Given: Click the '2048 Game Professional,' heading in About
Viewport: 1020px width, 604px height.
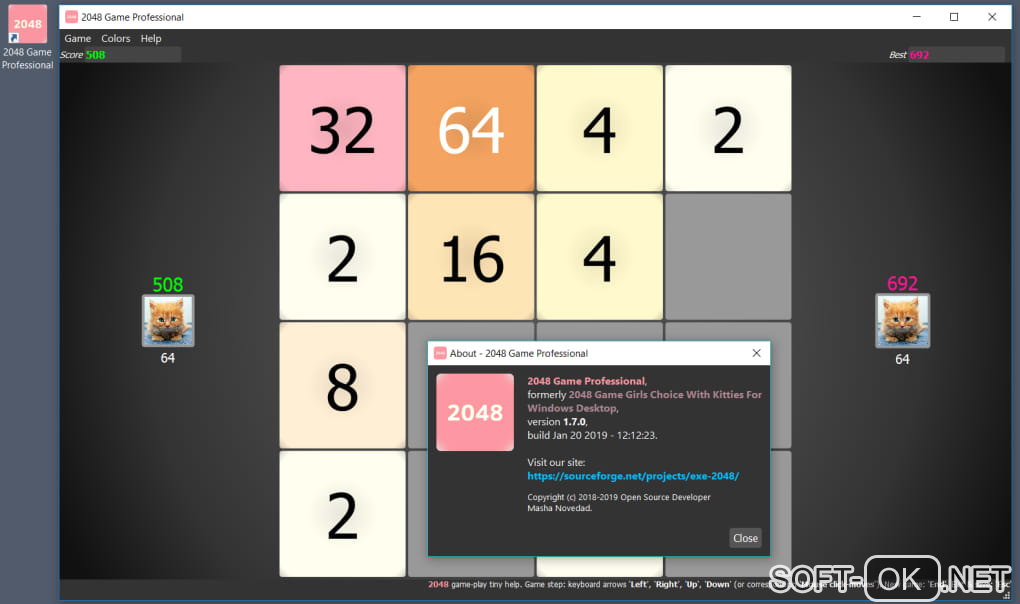Looking at the screenshot, I should (x=587, y=381).
